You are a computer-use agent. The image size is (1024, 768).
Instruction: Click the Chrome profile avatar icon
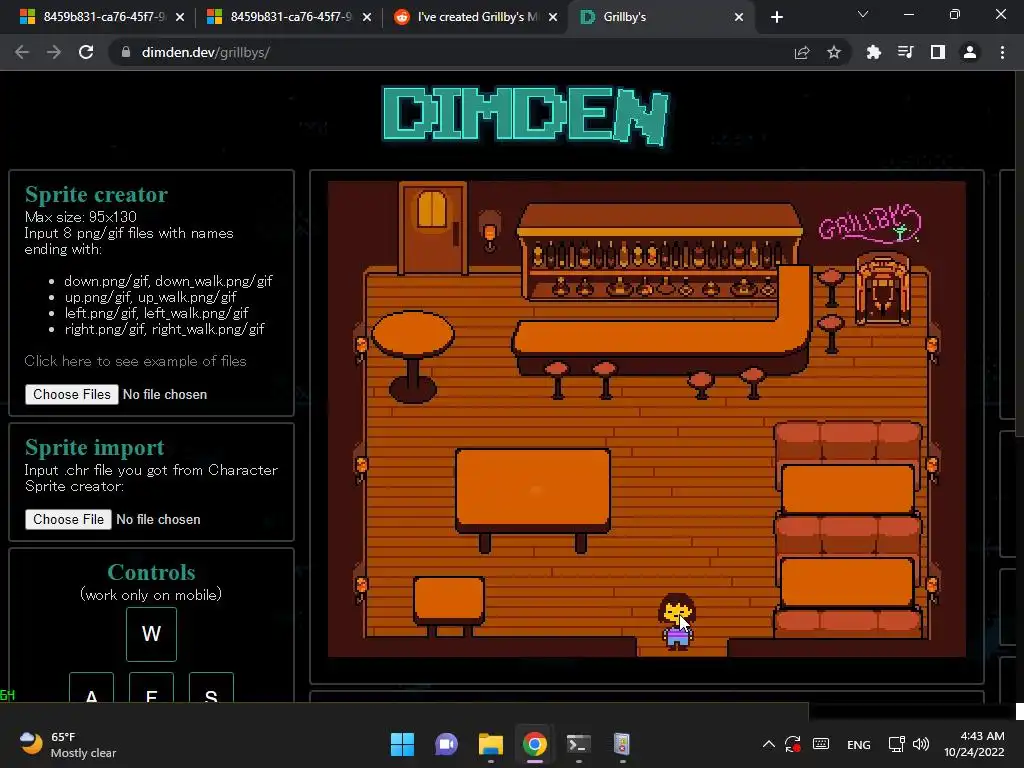[970, 52]
